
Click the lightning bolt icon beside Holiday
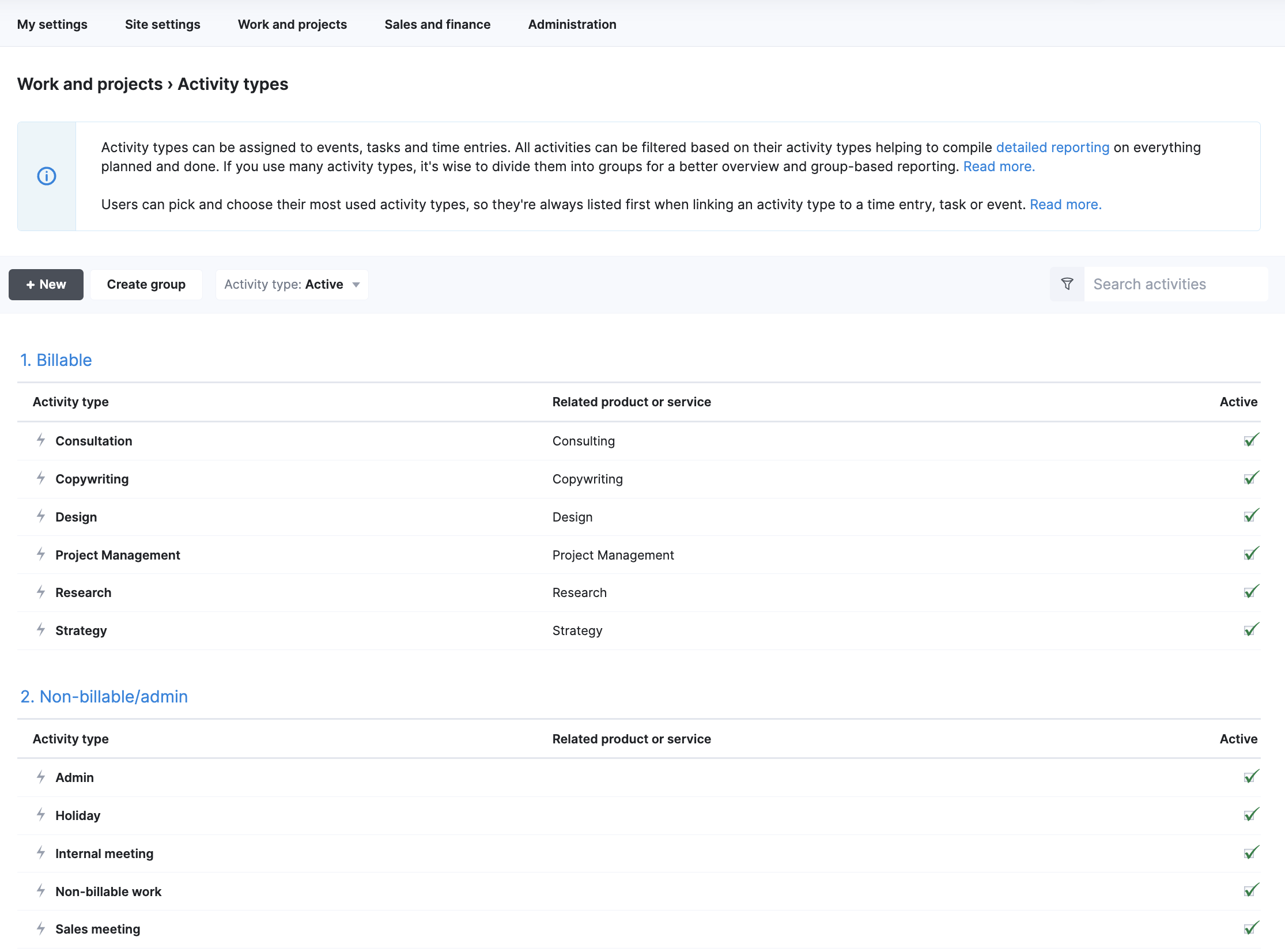click(x=41, y=815)
